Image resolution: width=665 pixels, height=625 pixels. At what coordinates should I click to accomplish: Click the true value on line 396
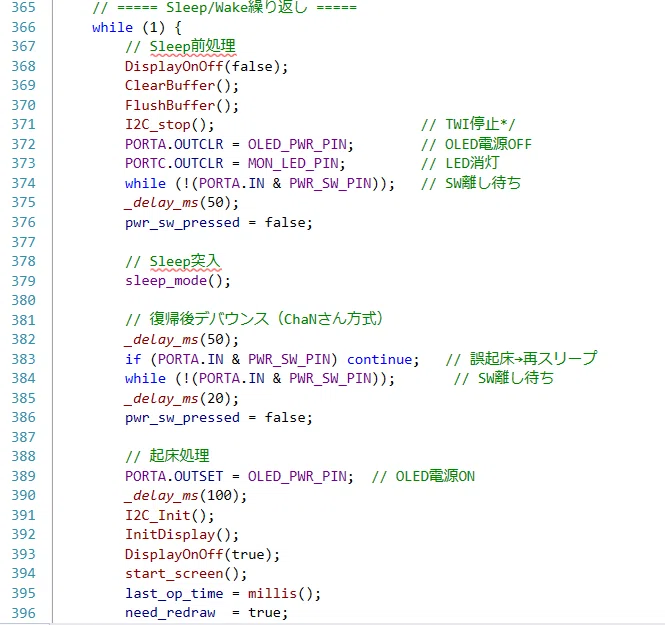coord(264,613)
